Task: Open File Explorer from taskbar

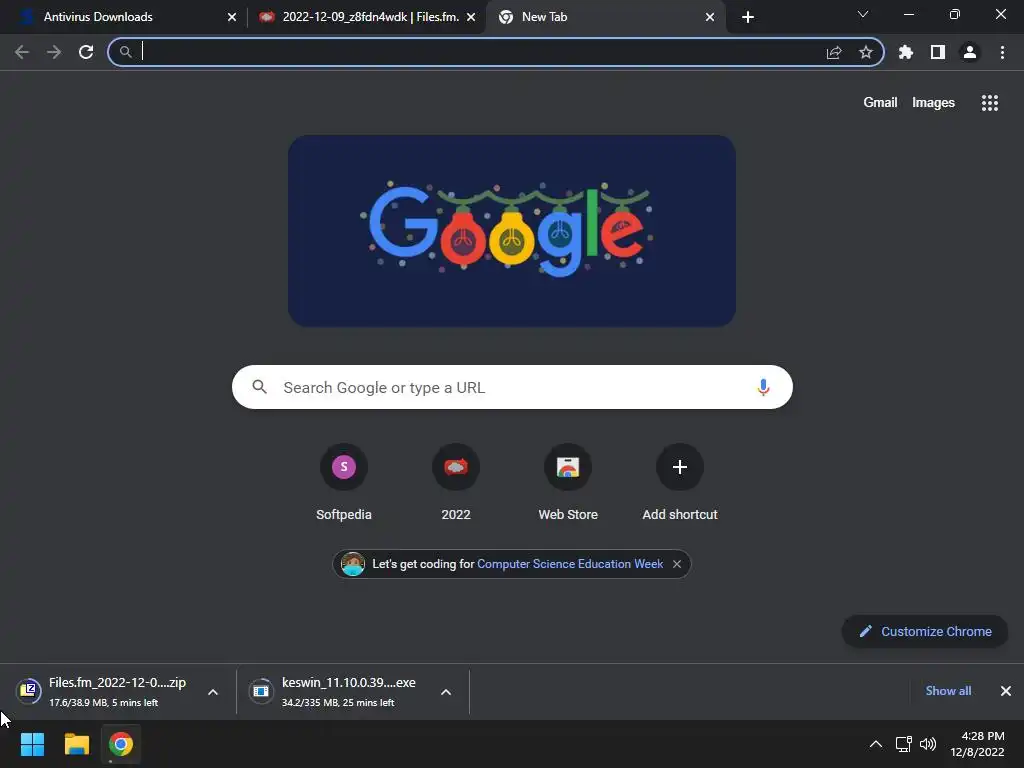Action: (76, 744)
